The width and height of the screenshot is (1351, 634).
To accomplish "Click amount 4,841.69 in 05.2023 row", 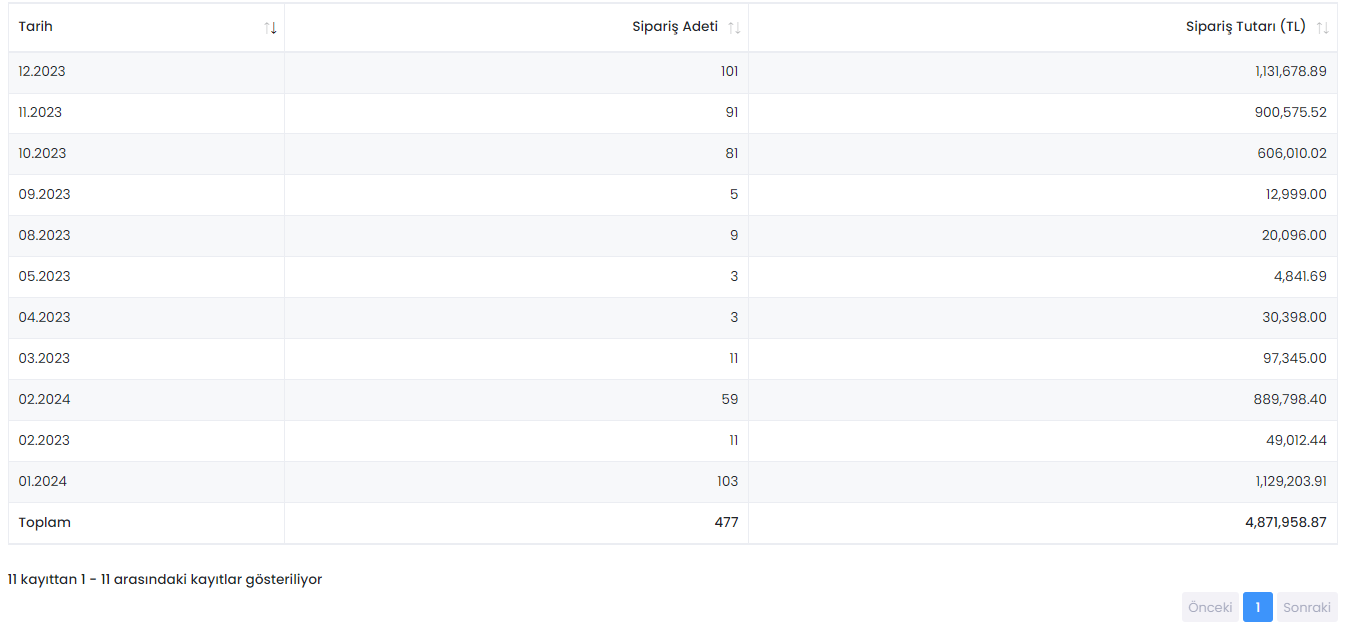I will point(1300,277).
